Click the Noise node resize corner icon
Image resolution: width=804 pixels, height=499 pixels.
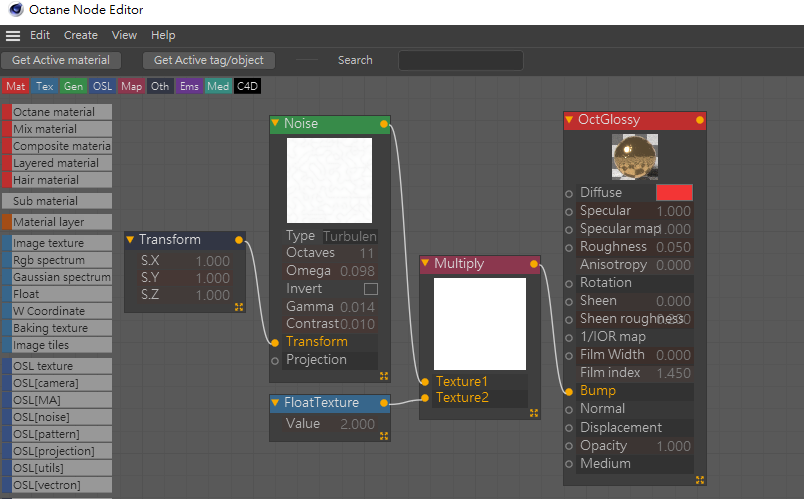[384, 376]
